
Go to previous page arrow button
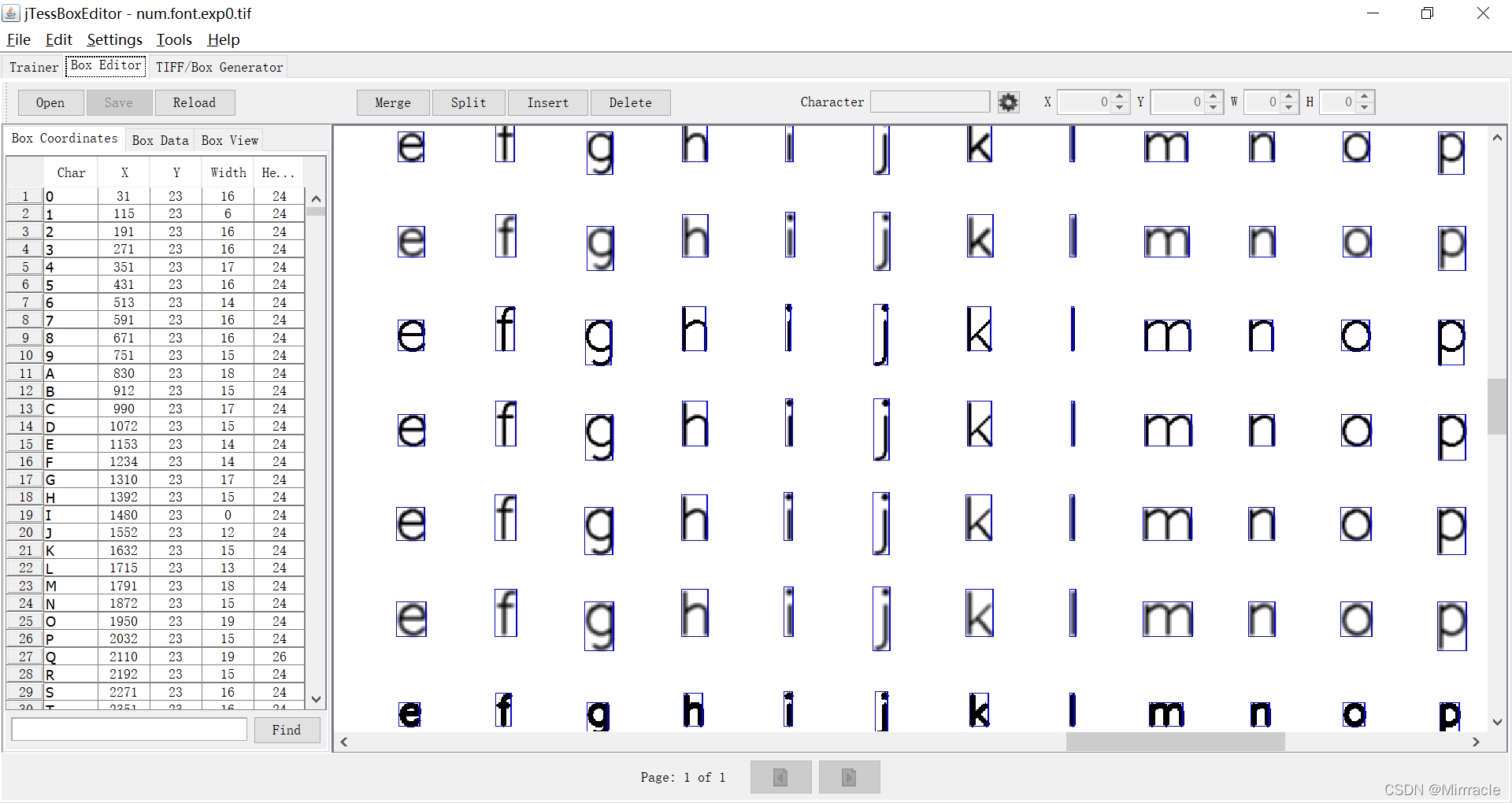tap(780, 777)
